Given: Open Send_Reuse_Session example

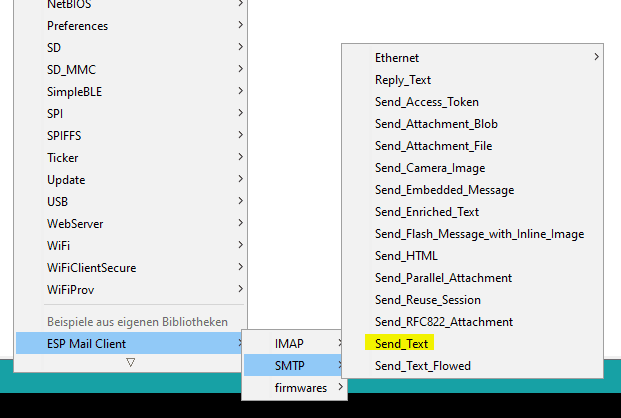Looking at the screenshot, I should pos(427,300).
